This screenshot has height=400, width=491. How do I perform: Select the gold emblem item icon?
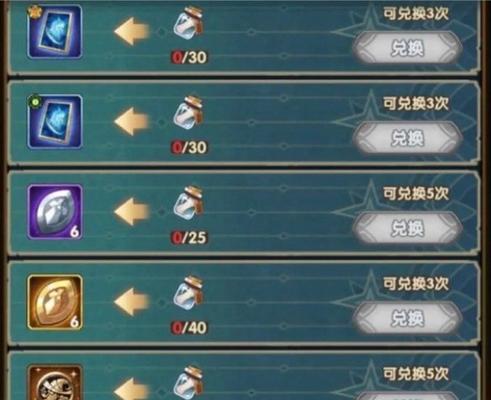55,302
